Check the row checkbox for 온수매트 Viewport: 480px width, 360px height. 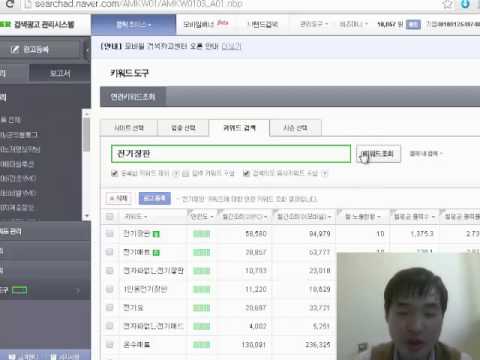click(x=109, y=344)
